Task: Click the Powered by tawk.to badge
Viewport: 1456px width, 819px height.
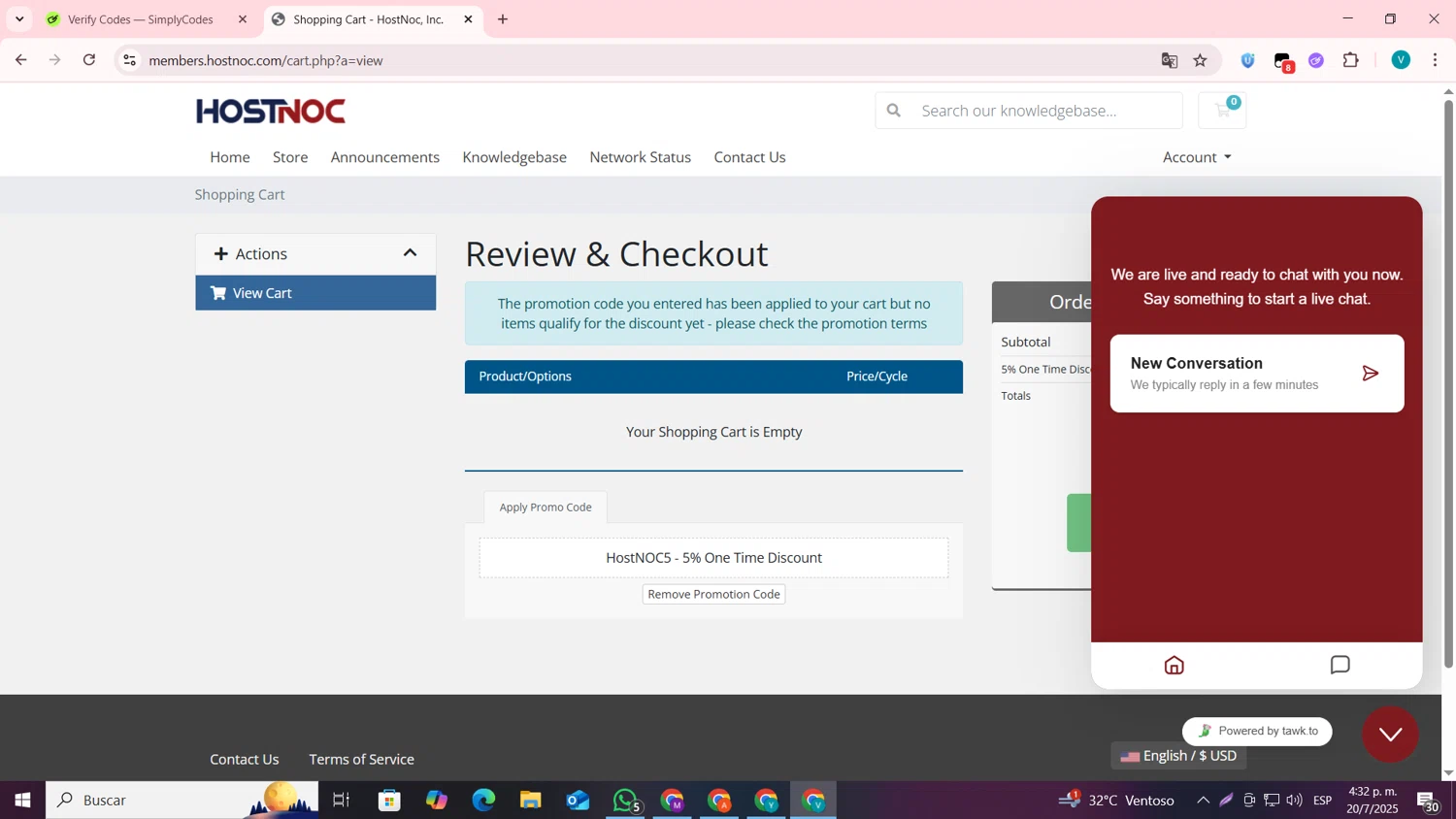Action: click(x=1257, y=732)
